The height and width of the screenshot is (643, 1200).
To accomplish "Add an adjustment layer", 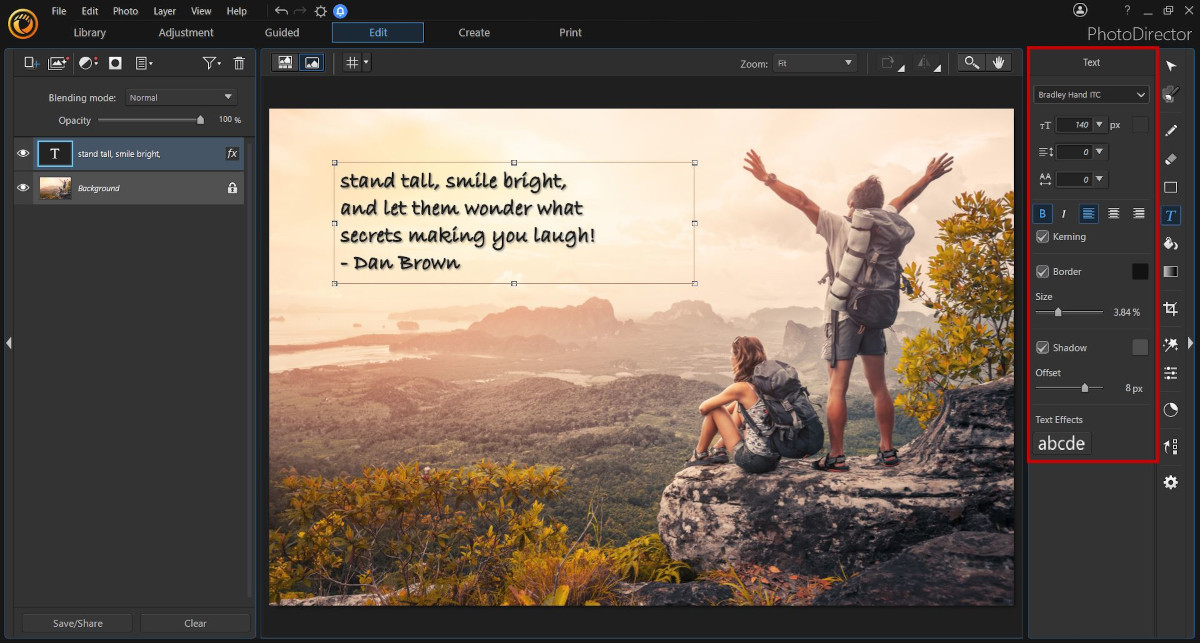I will 88,63.
